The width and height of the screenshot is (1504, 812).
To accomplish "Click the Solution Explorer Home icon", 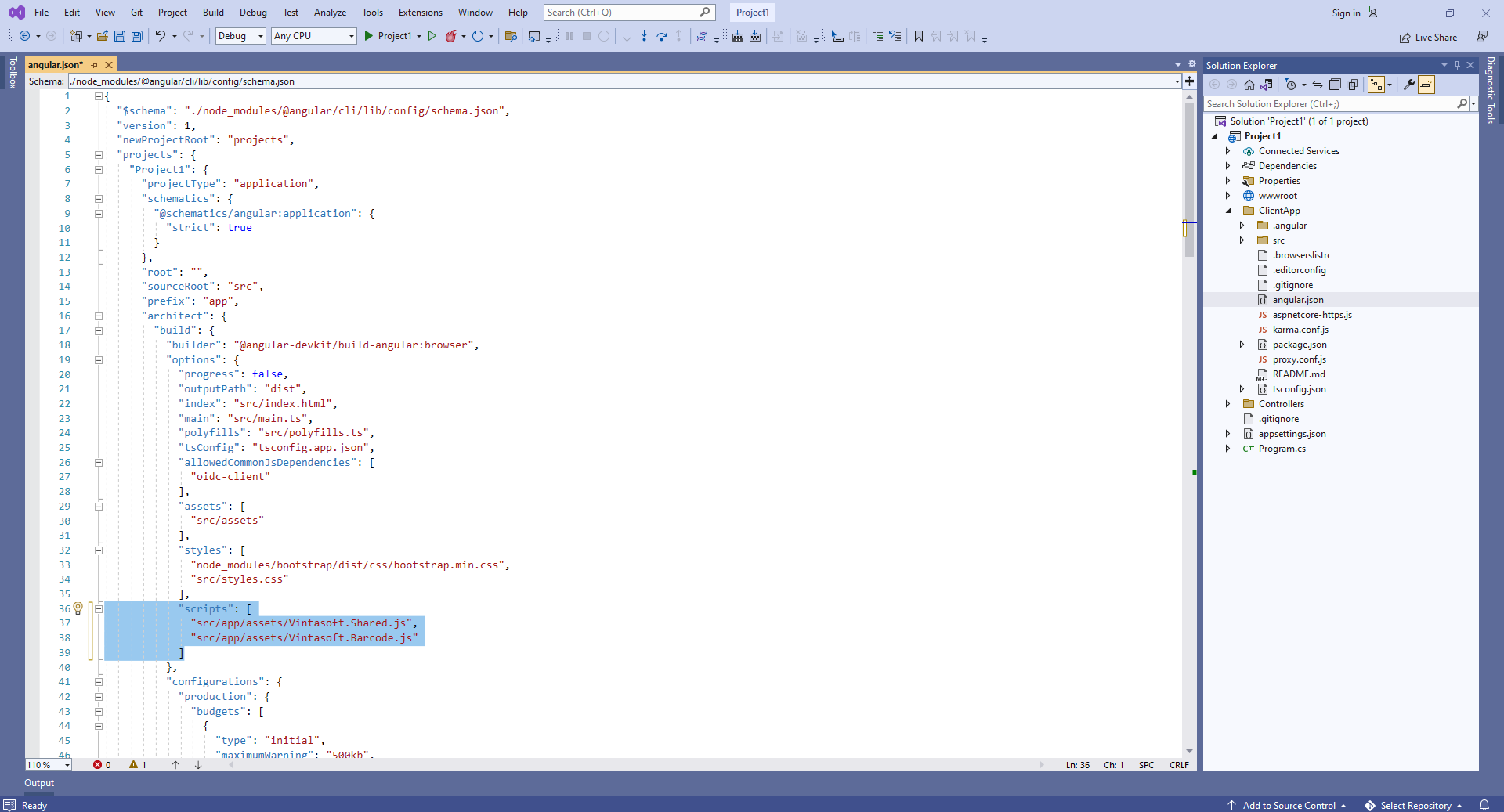I will tap(1249, 85).
